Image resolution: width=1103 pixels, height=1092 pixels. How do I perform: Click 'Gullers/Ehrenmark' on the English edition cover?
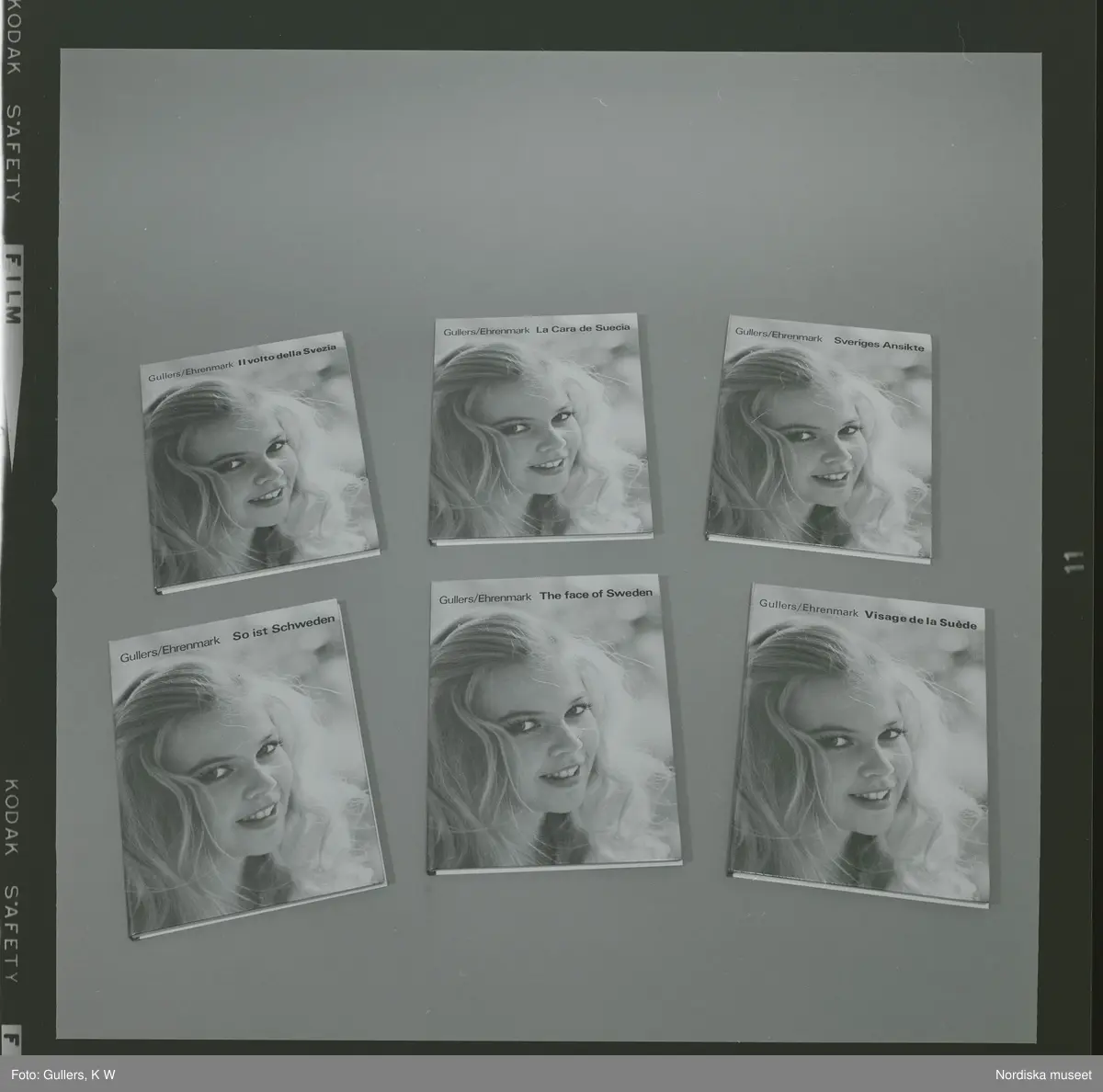coord(485,598)
